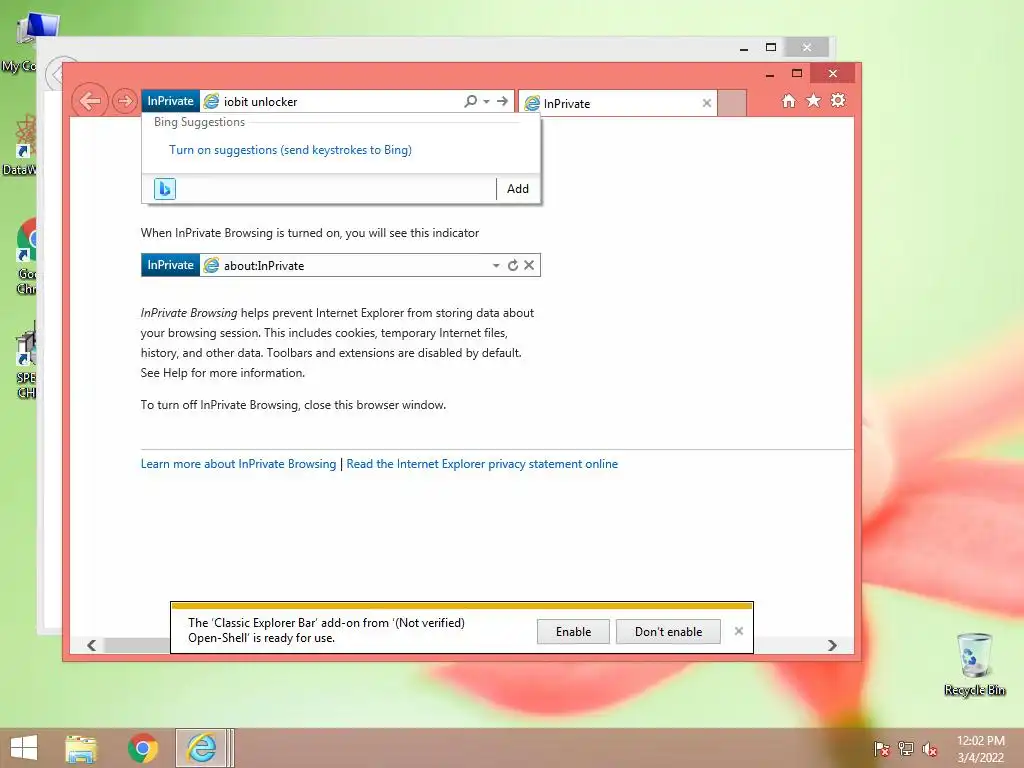Screen dimensions: 1024x768
Task: Turn on Bing suggestions link
Action: coord(291,150)
